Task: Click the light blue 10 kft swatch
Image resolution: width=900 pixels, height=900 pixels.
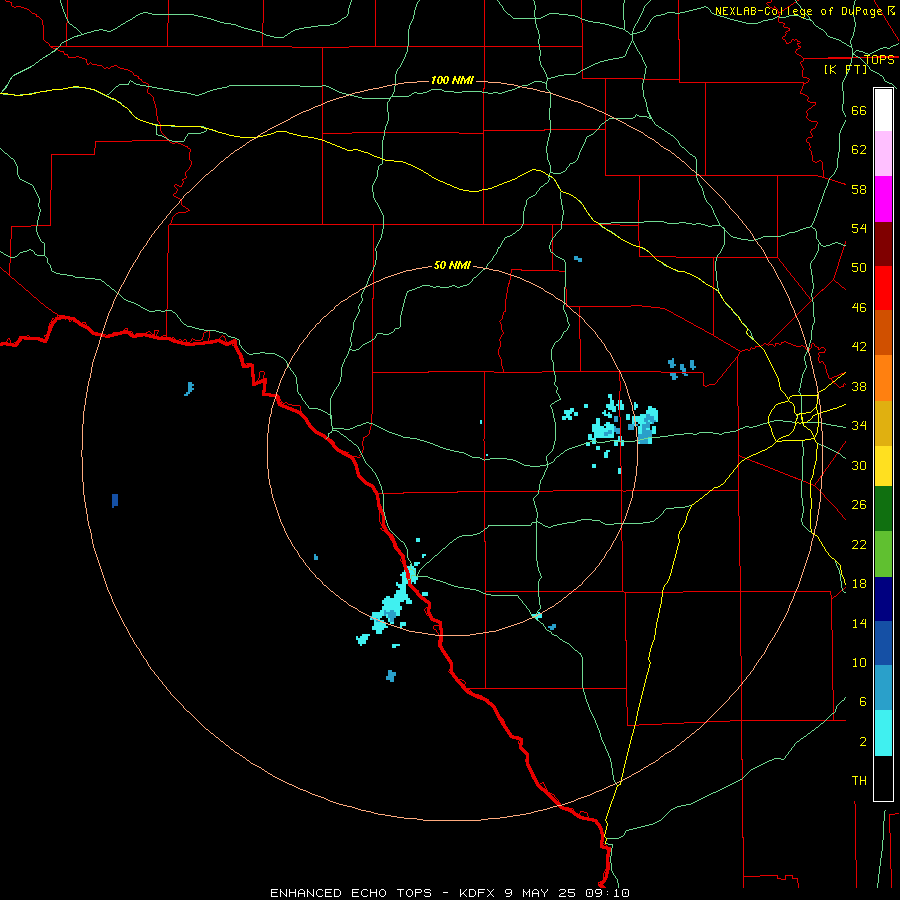Action: pyautogui.click(x=883, y=687)
